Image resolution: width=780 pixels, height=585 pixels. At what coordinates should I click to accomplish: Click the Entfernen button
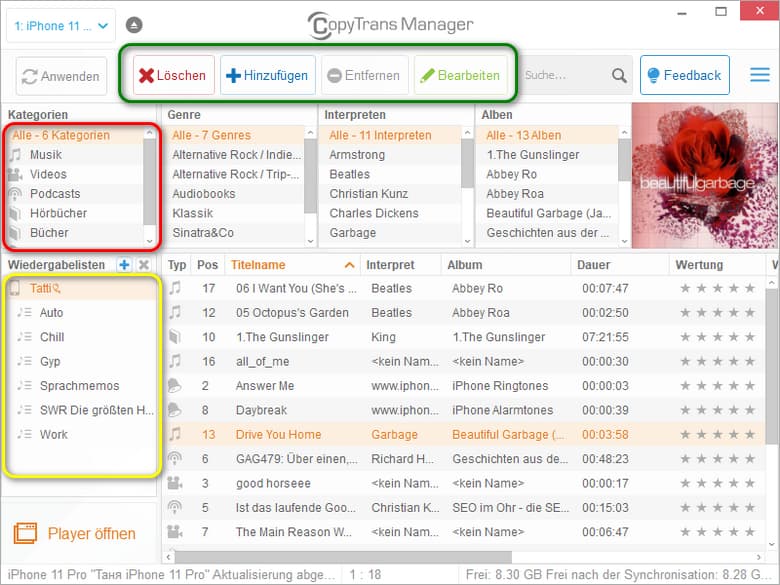click(x=365, y=75)
